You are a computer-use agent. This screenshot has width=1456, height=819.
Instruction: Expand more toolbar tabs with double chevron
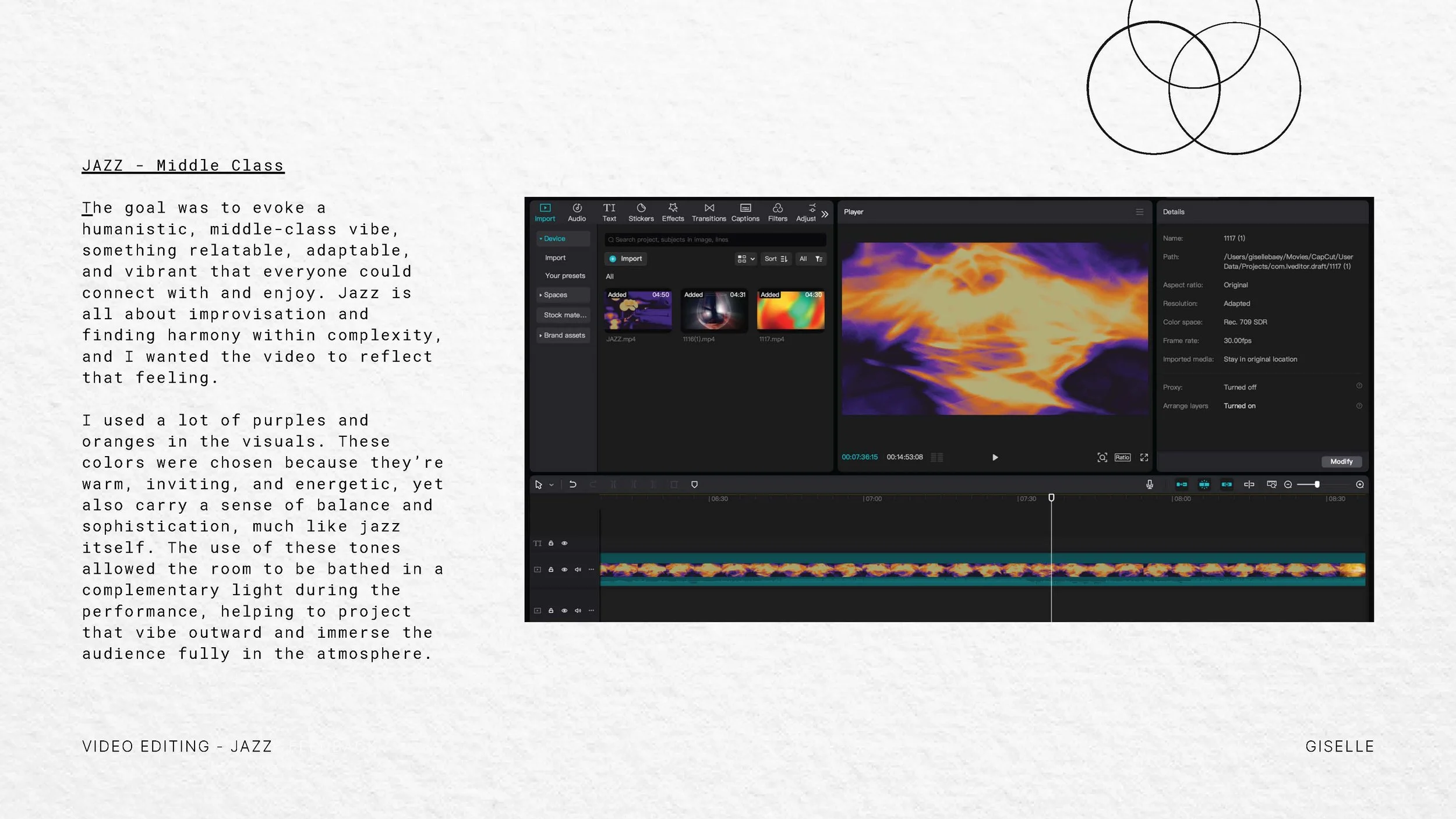(x=825, y=214)
